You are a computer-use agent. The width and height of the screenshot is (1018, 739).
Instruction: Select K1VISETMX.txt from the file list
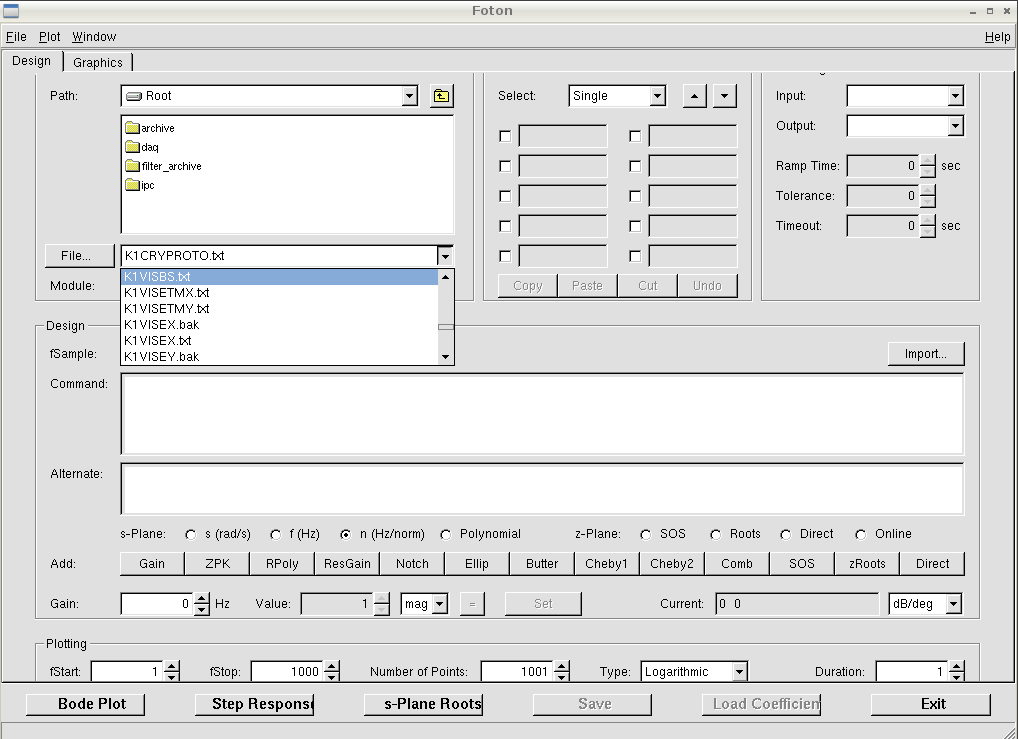click(x=167, y=293)
